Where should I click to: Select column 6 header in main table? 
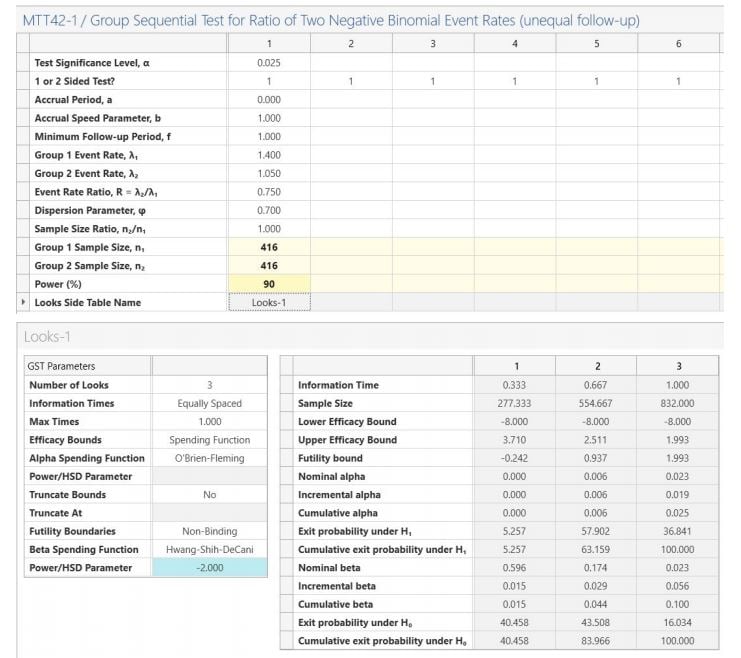click(679, 43)
